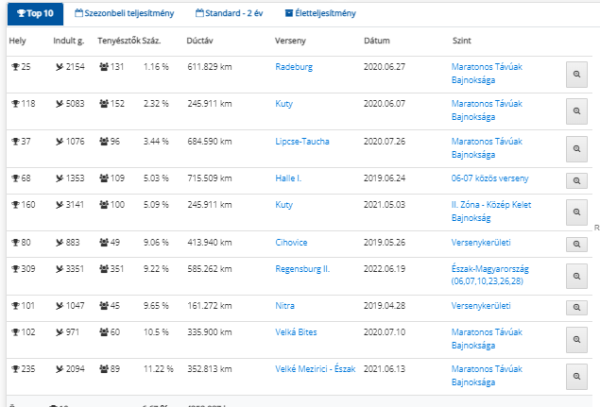Select the 161.272 km distance cell
600x407 pixels.
210,306
